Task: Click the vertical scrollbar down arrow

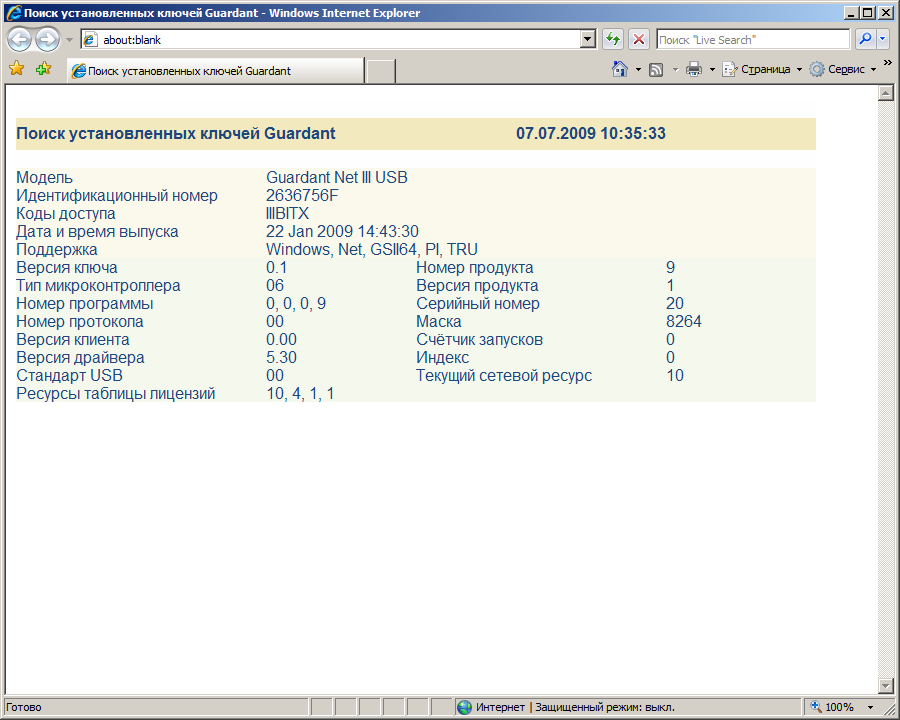Action: point(884,685)
